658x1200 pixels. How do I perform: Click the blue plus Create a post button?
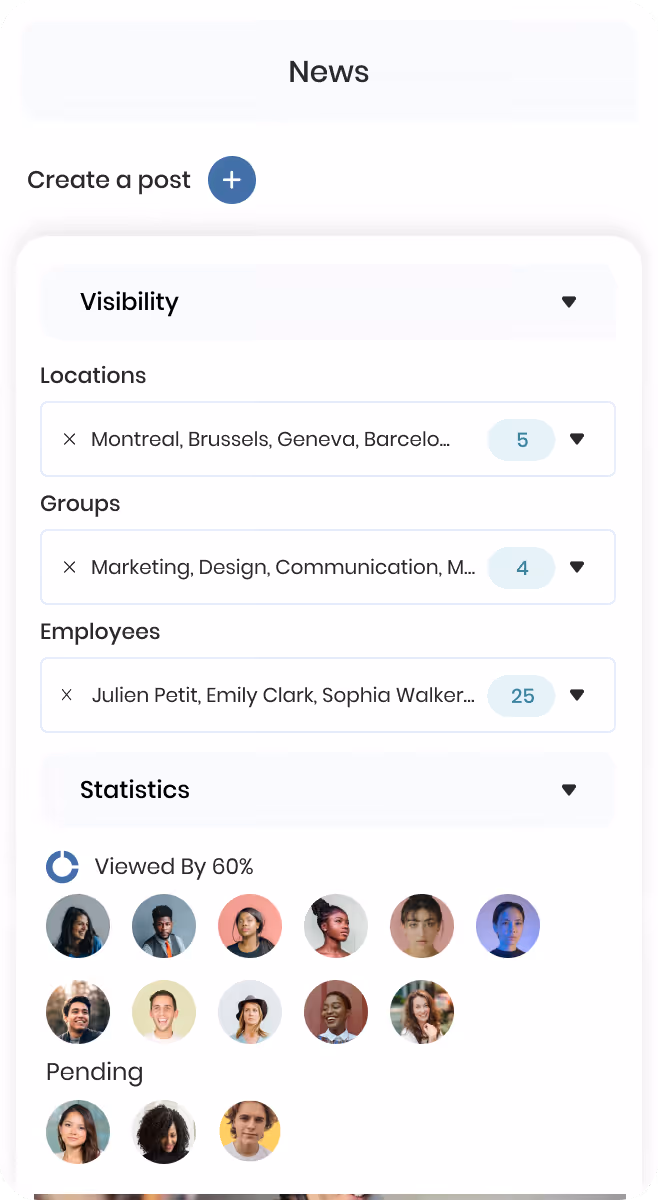tap(232, 180)
